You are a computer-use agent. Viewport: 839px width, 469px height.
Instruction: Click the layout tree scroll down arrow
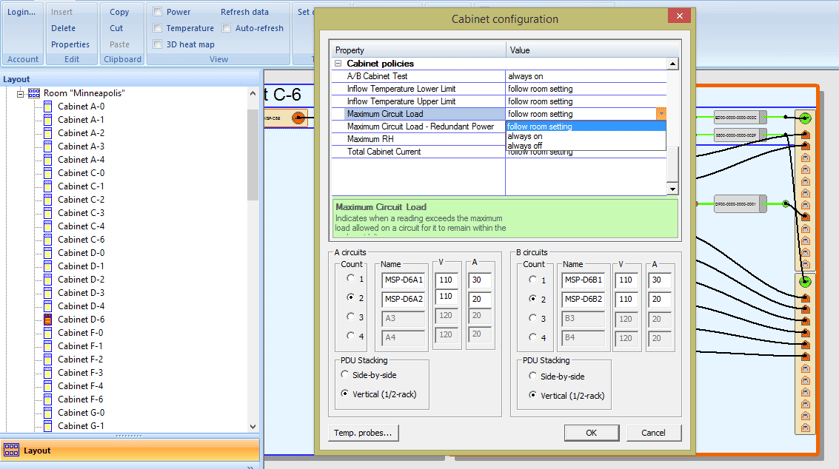253,426
